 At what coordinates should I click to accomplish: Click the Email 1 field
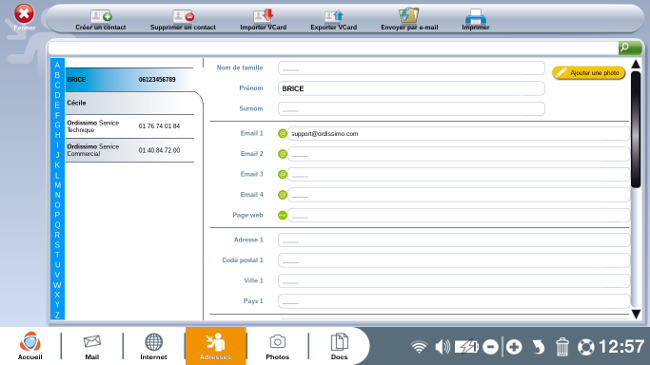tap(459, 134)
